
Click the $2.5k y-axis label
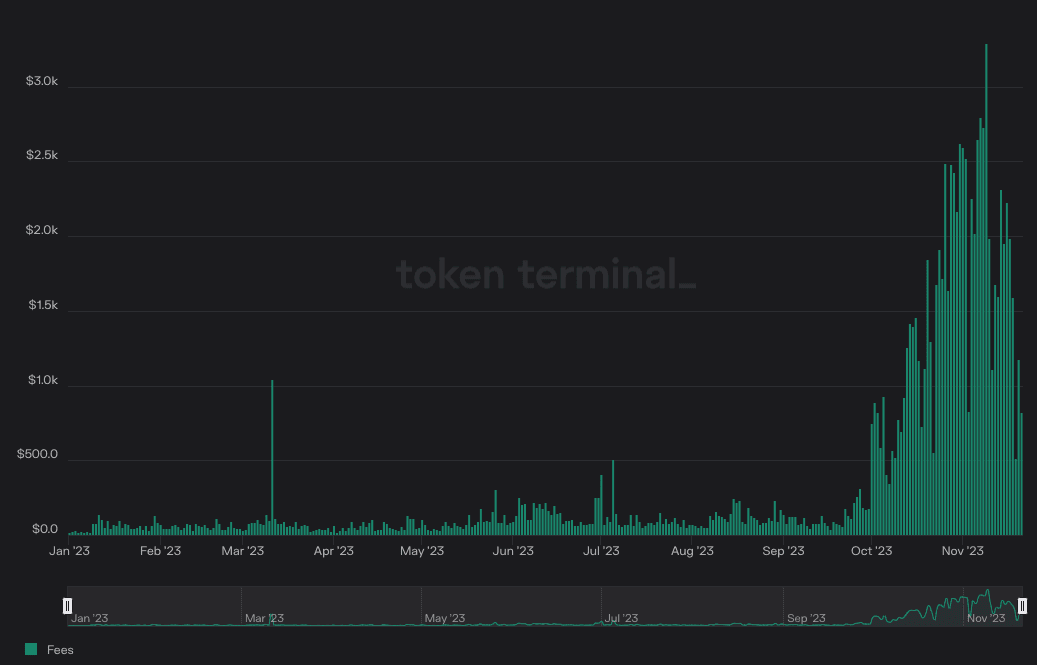[x=42, y=155]
